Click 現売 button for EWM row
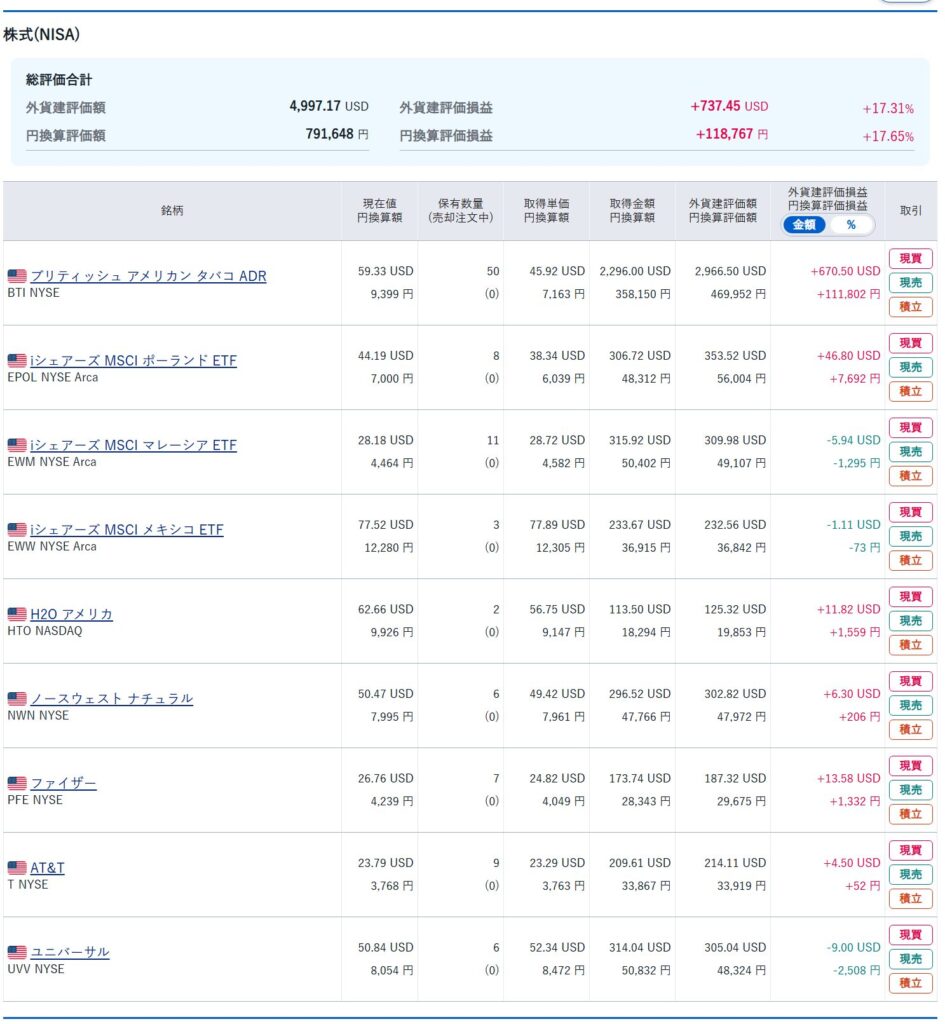 point(910,452)
